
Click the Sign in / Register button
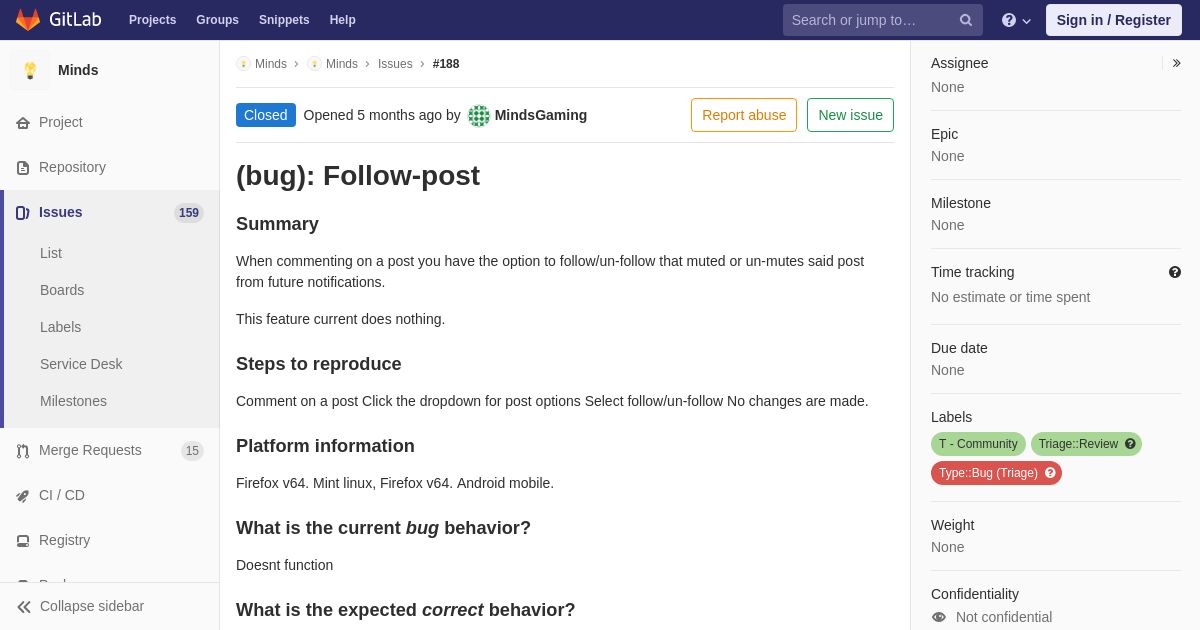[x=1114, y=20]
